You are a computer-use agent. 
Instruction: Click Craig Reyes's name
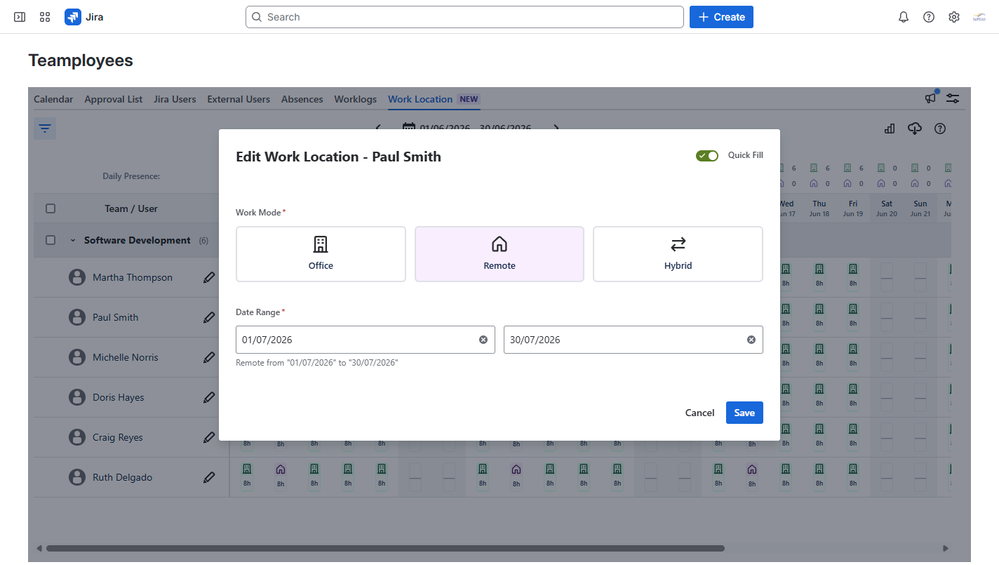click(x=118, y=438)
